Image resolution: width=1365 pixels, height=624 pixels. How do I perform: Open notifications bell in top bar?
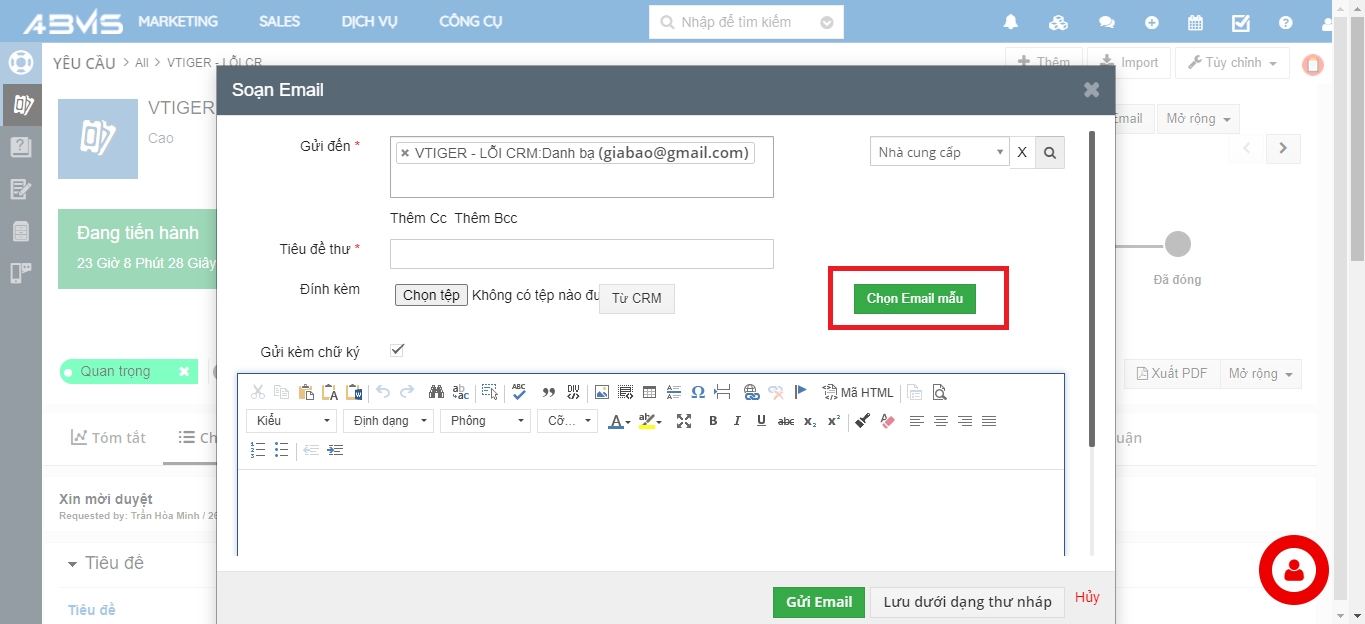[x=1011, y=22]
